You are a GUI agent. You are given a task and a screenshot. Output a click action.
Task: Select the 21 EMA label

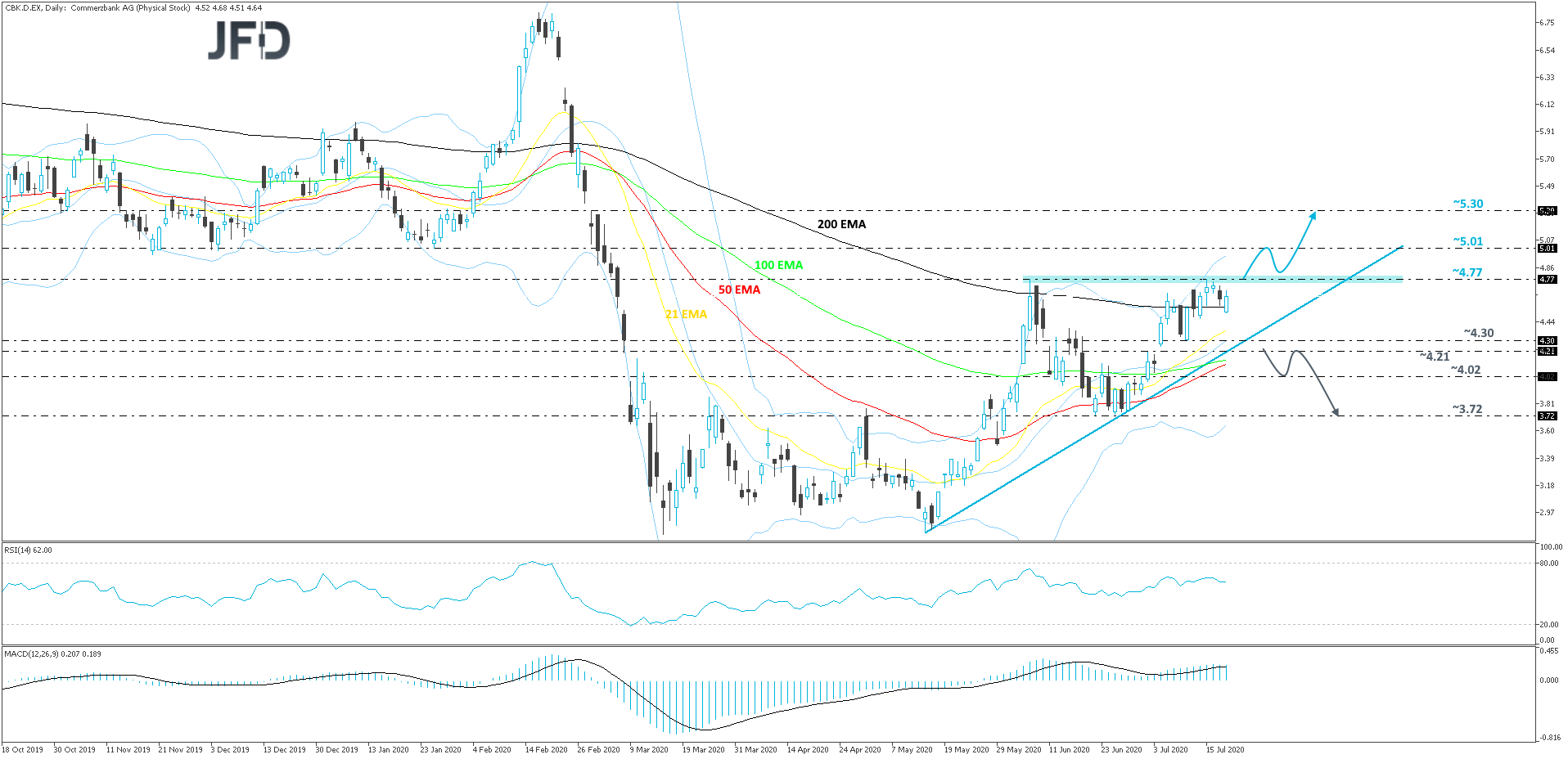tap(686, 312)
